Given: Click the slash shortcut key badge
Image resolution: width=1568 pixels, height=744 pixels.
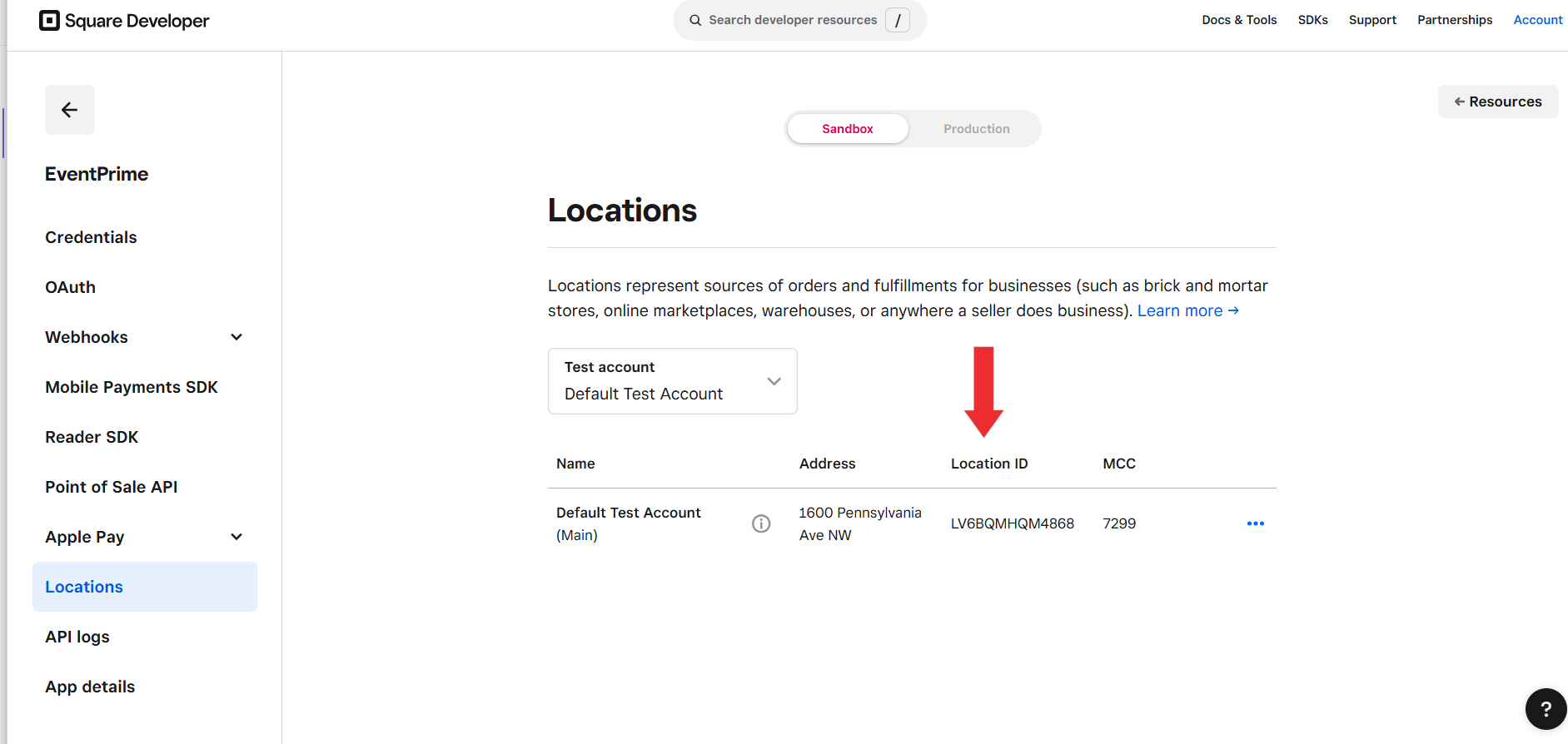Looking at the screenshot, I should click(x=898, y=20).
